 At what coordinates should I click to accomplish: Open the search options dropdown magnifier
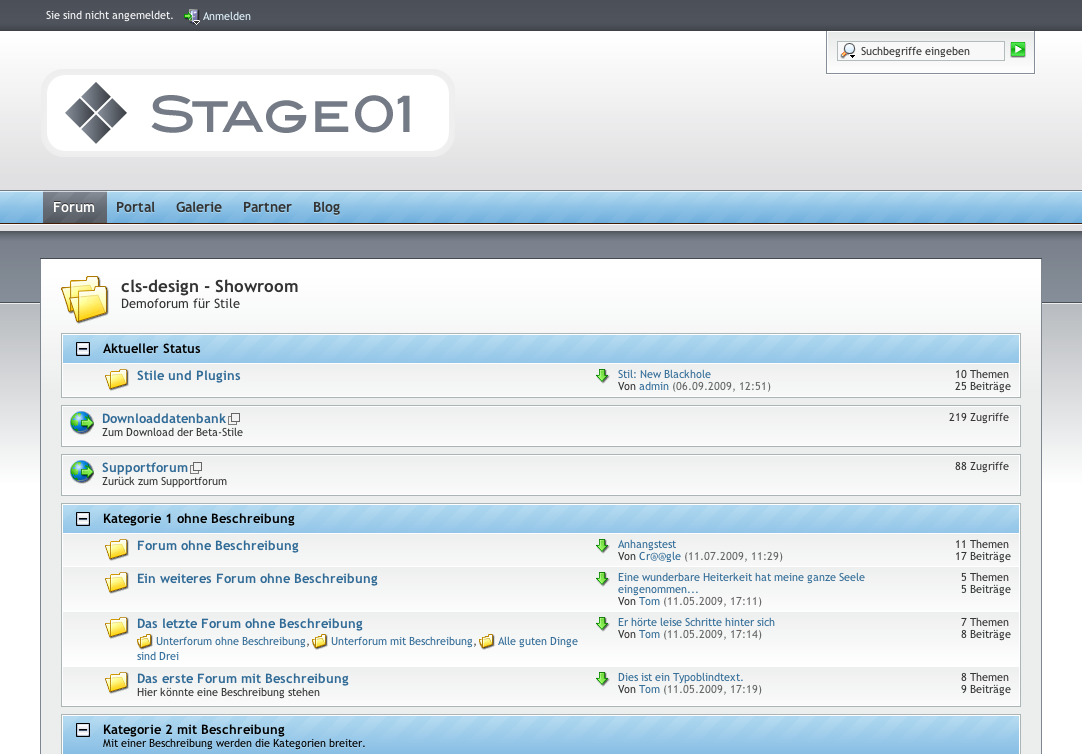tap(848, 51)
